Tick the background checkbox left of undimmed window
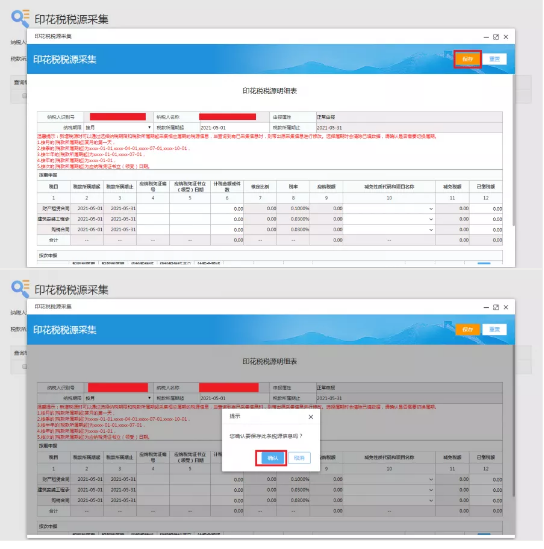The height and width of the screenshot is (549, 544). [24, 96]
